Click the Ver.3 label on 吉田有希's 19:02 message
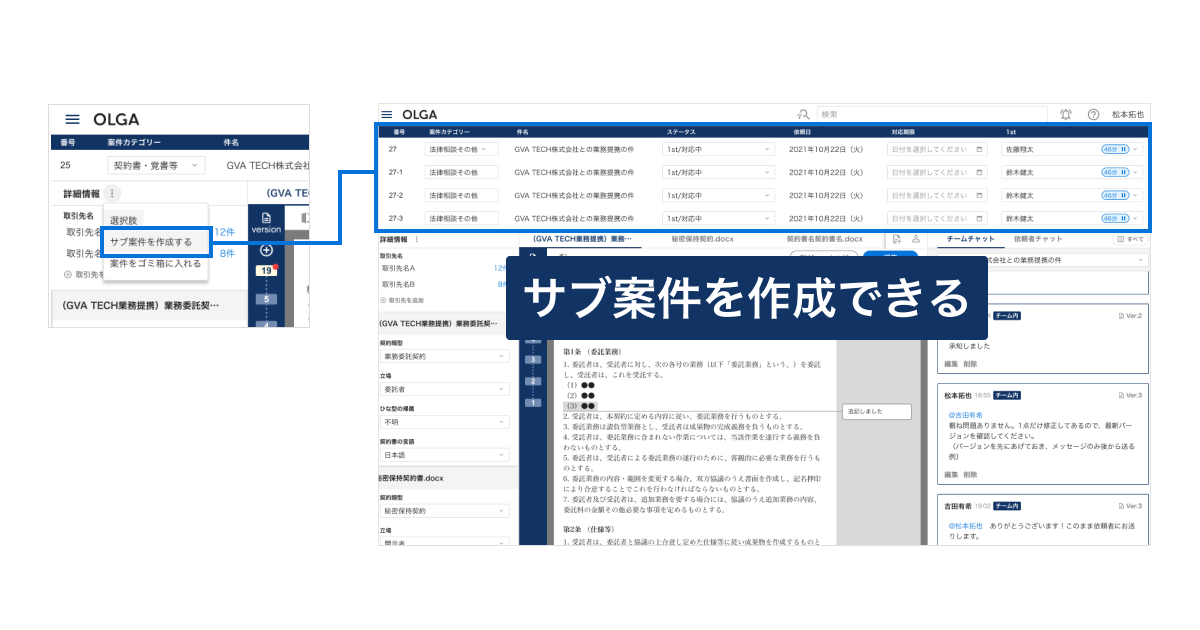Viewport: 1200px width, 630px height. 1131,506
